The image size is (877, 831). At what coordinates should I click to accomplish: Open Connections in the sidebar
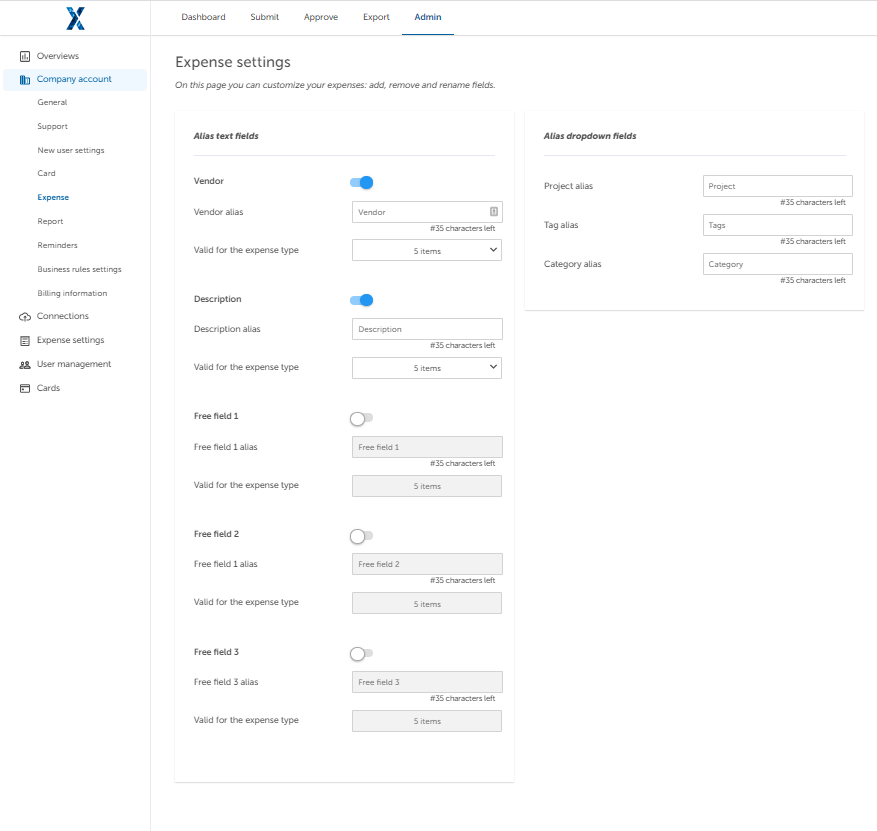pos(63,317)
